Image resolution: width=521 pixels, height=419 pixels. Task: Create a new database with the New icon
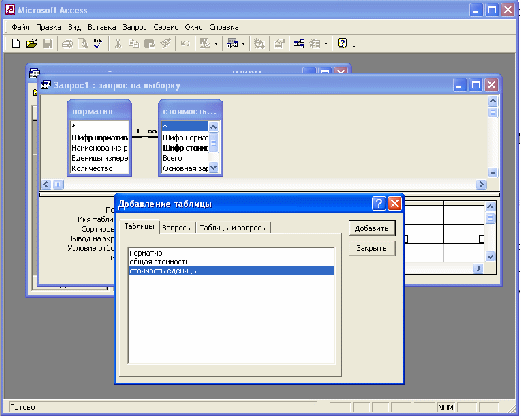[x=16, y=43]
